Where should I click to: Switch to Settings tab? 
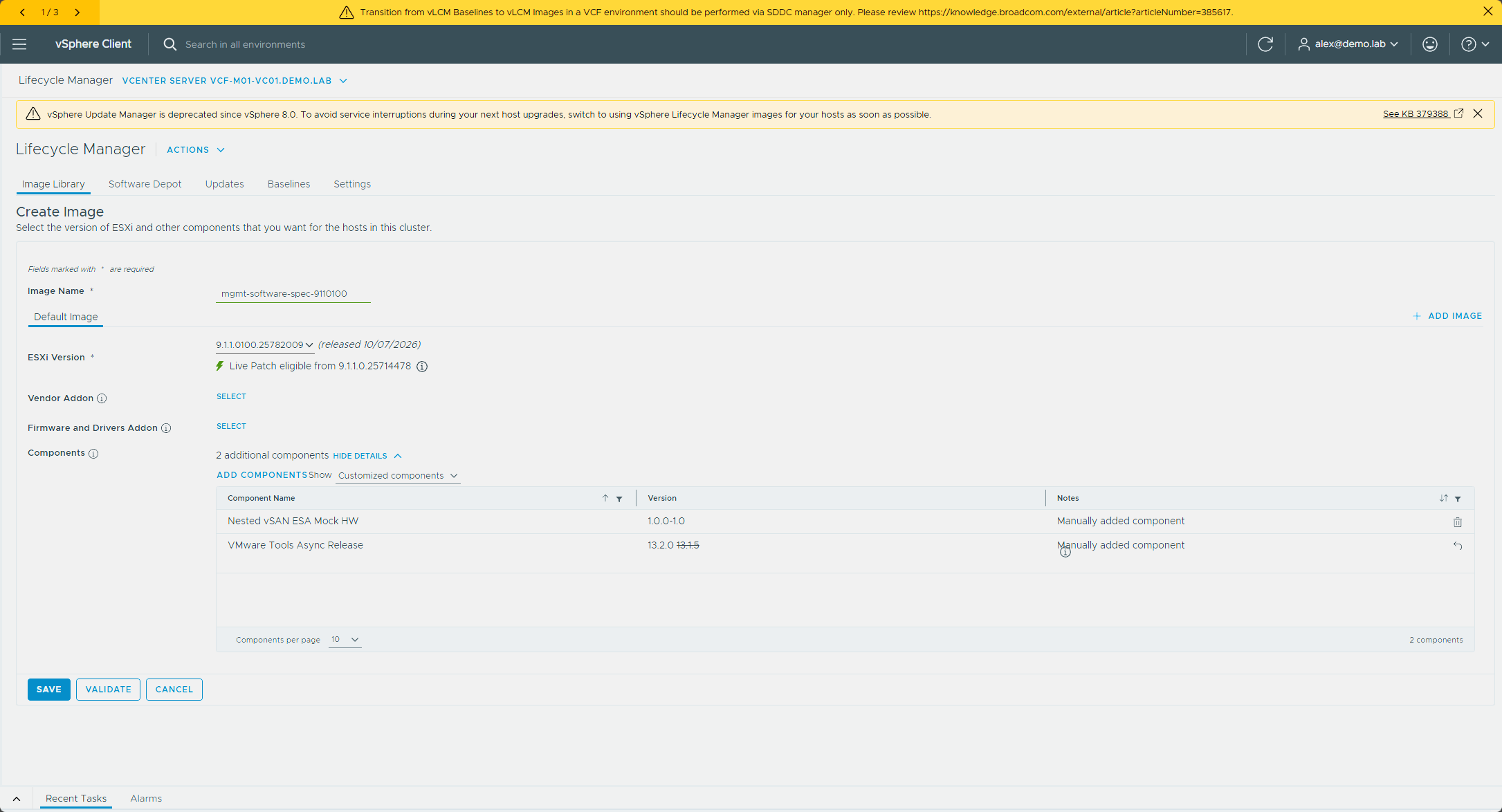(352, 184)
